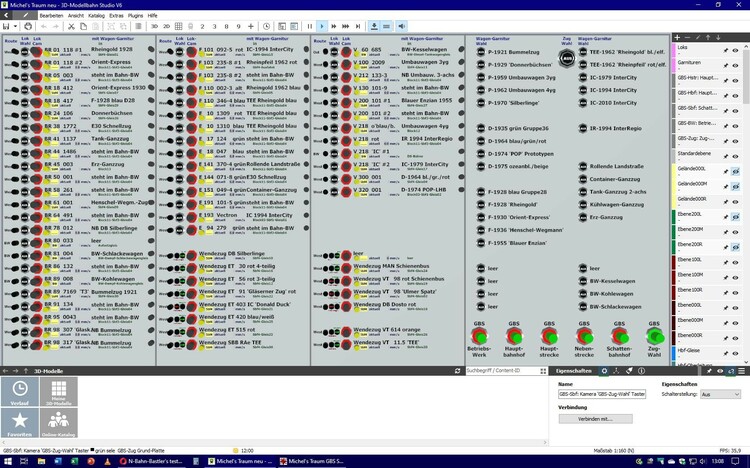Open the Windows Start button
The height and width of the screenshot is (468, 750).
click(x=8, y=461)
